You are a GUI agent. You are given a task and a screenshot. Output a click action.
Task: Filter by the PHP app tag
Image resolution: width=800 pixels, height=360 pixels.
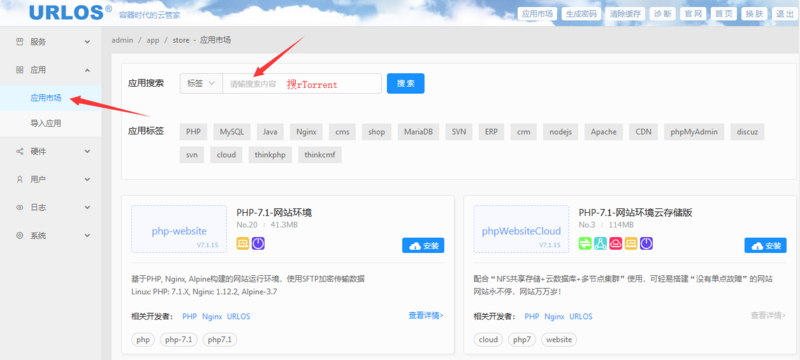(x=193, y=132)
